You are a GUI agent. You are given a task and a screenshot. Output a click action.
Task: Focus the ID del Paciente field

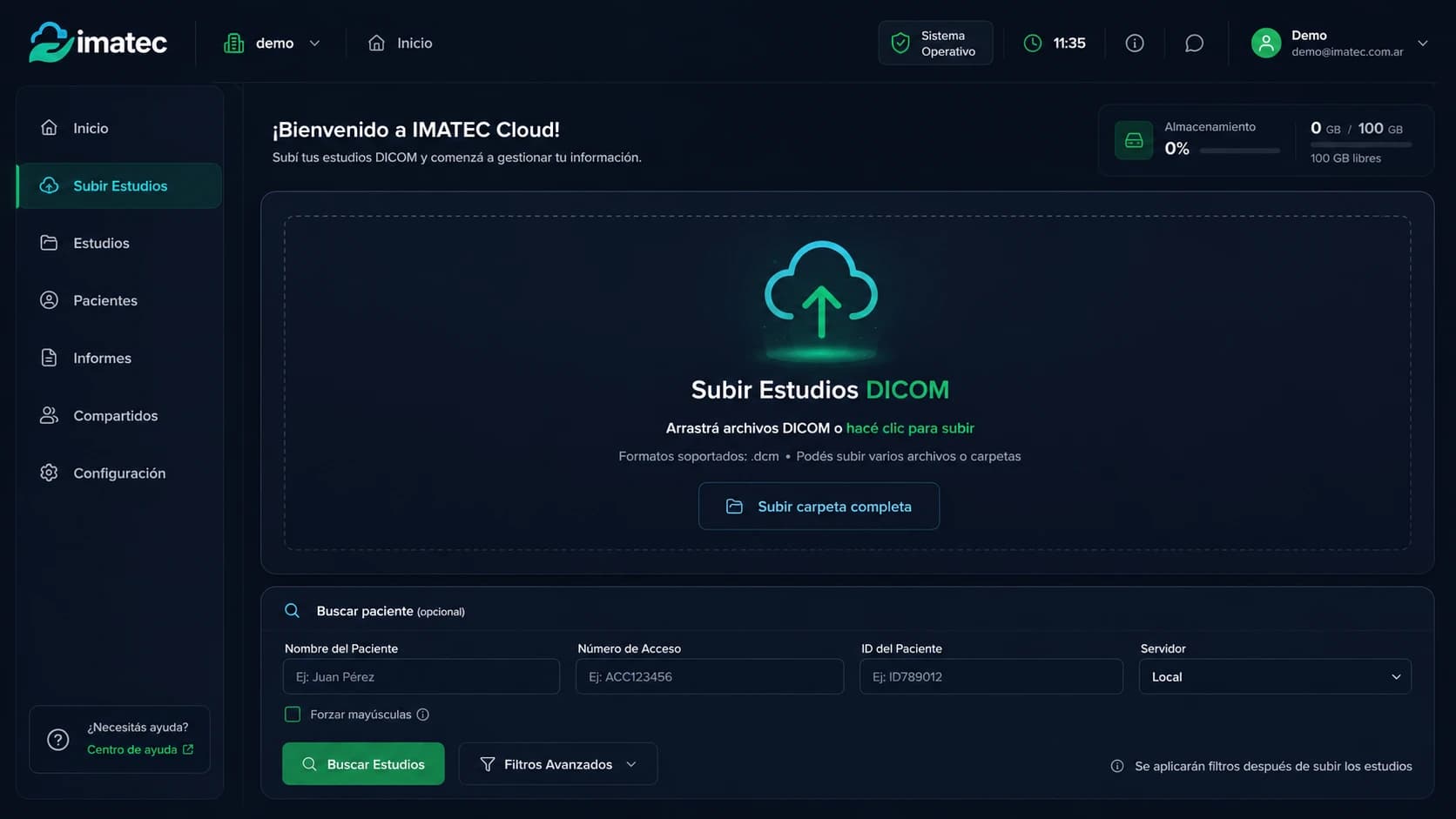pos(991,676)
